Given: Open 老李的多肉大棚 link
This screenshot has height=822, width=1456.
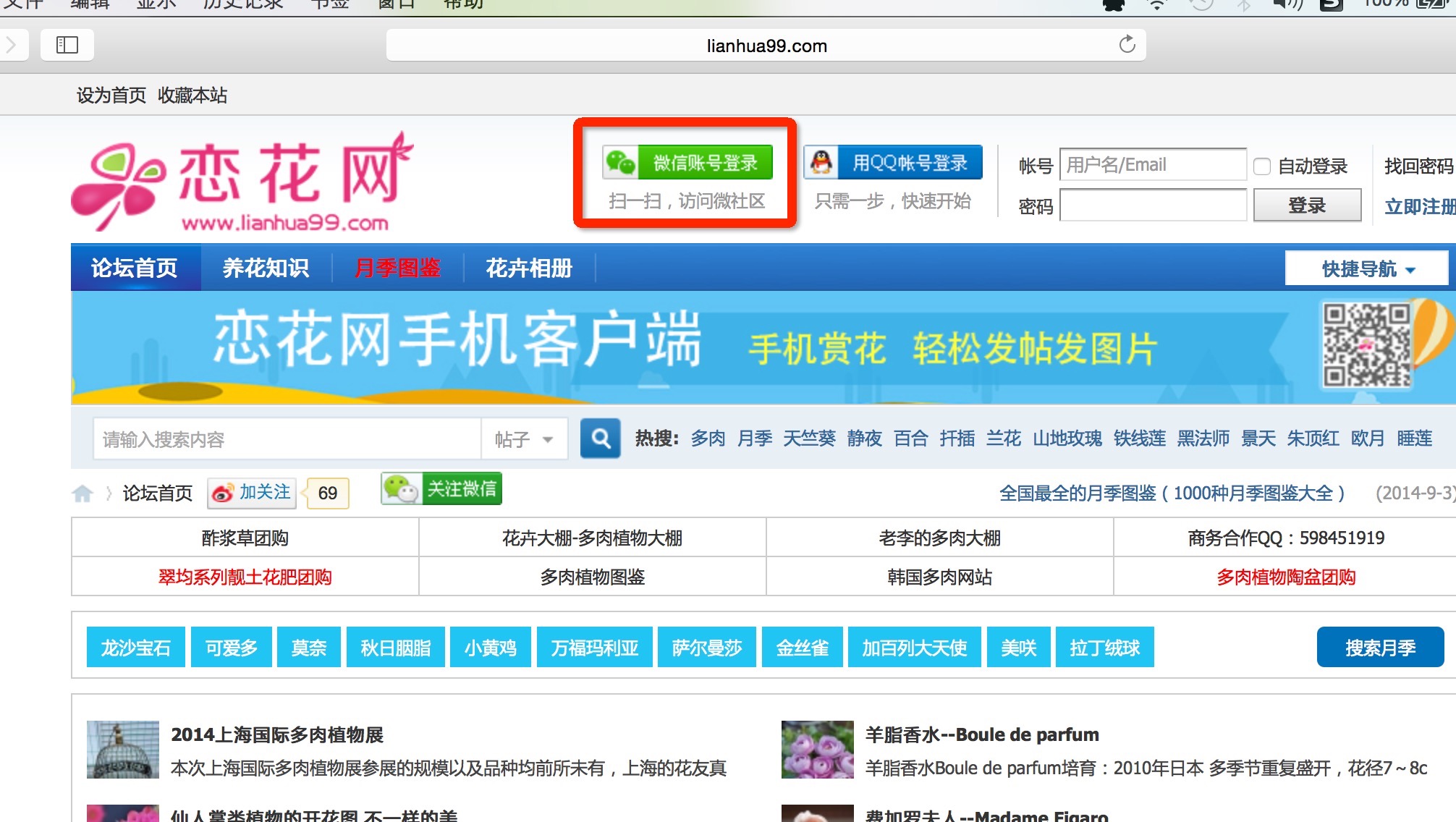Looking at the screenshot, I should [939, 538].
